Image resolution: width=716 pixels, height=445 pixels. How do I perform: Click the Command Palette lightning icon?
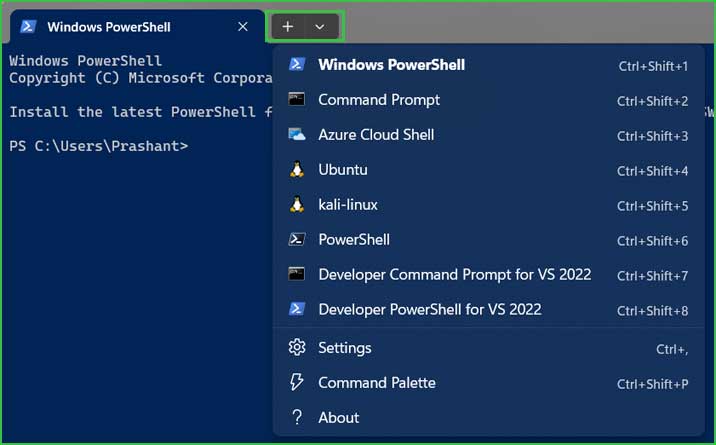pyautogui.click(x=297, y=382)
